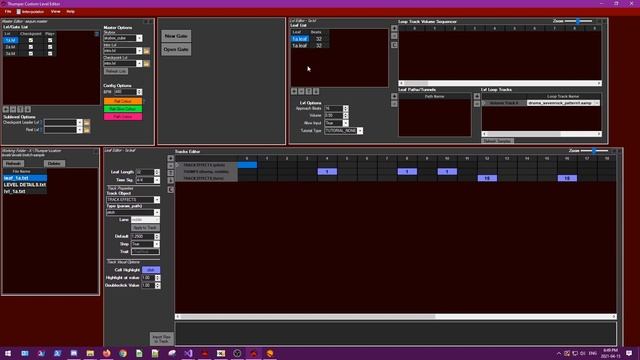The width and height of the screenshot is (640, 360).
Task: Copy icon beside Loop Track Volume Sequencer
Action: (394, 45)
